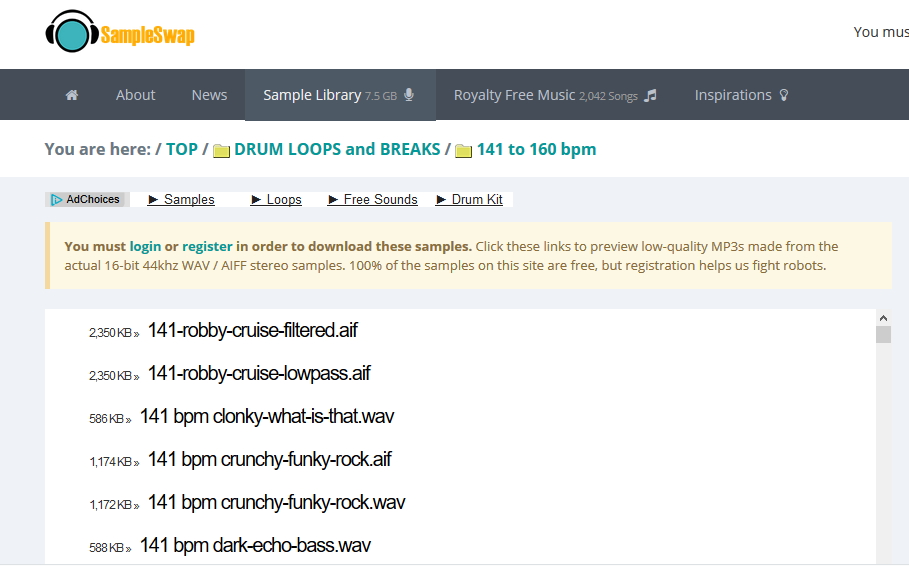
Task: Preview 141 bpm dark-echo-bass.wav
Action: [255, 545]
